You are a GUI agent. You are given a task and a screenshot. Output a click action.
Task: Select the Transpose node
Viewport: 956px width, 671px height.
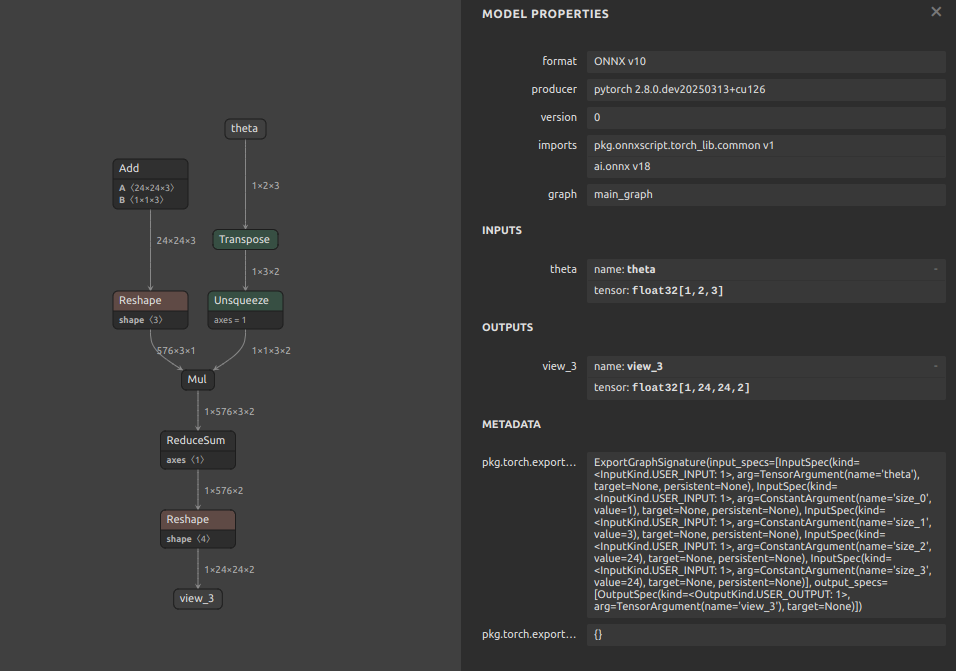[x=245, y=240]
